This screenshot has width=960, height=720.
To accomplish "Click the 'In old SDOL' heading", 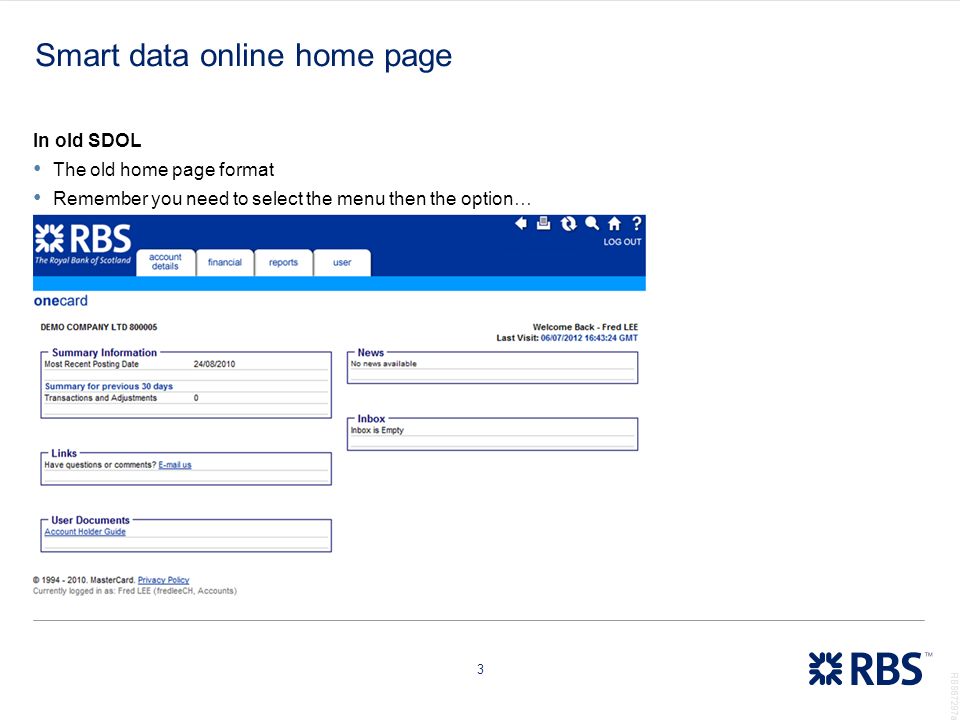I will pyautogui.click(x=87, y=140).
